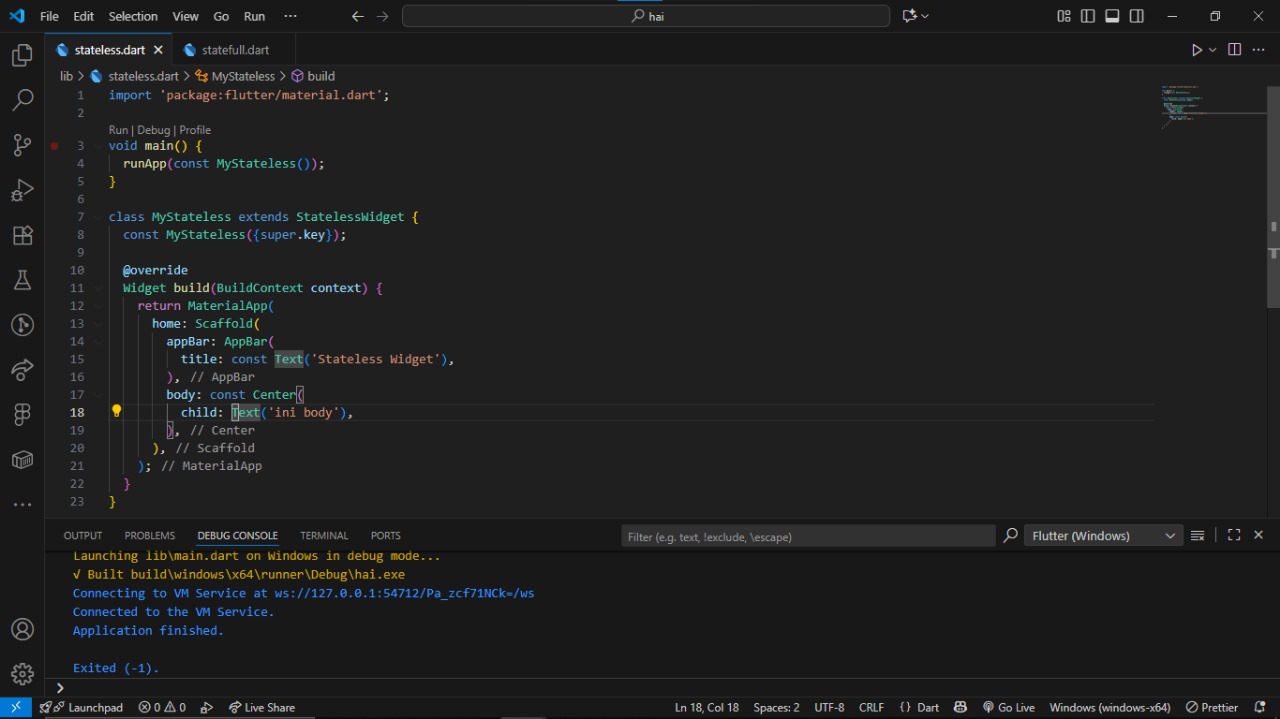Collapse the Scaffold code fold on line 13
The height and width of the screenshot is (719, 1280).
[x=97, y=324]
